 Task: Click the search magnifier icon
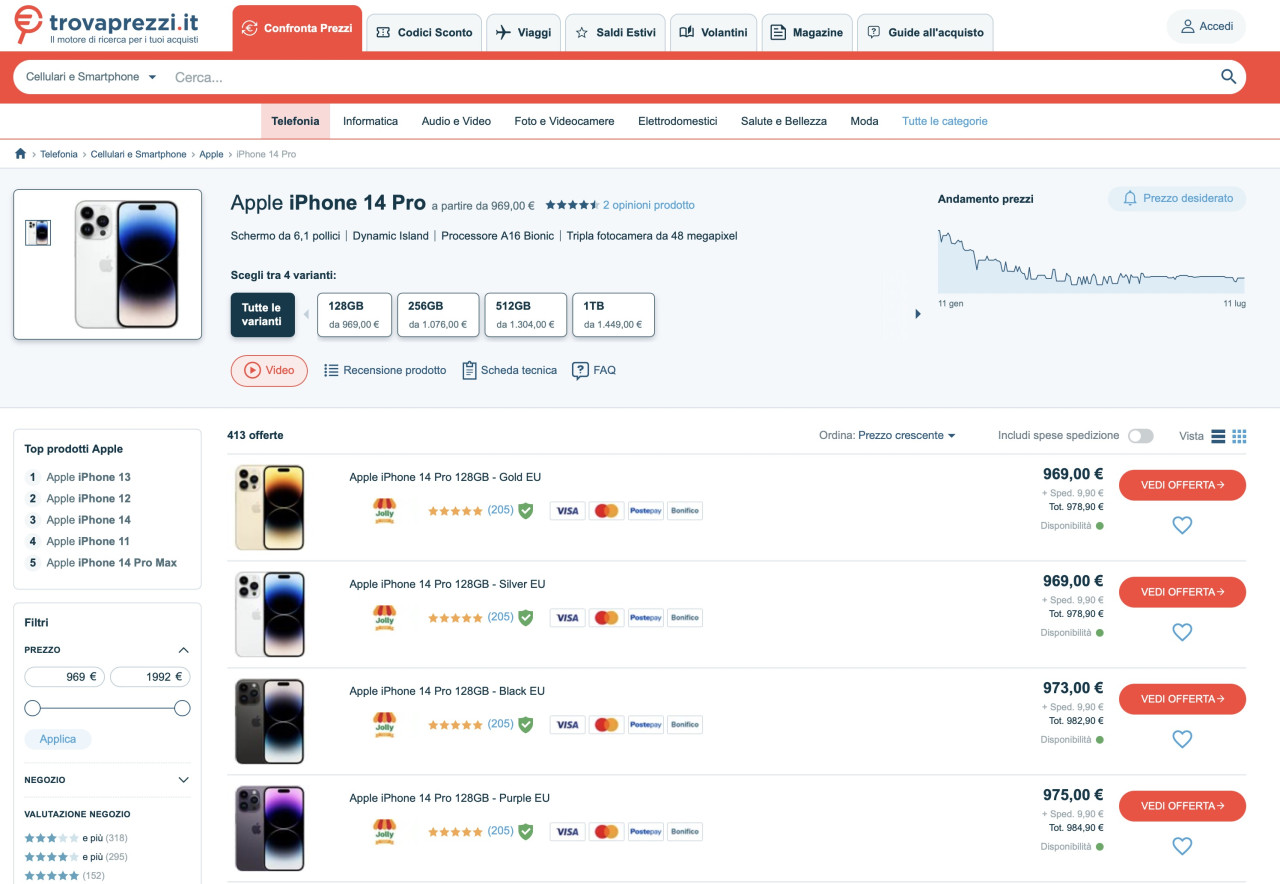coord(1228,77)
